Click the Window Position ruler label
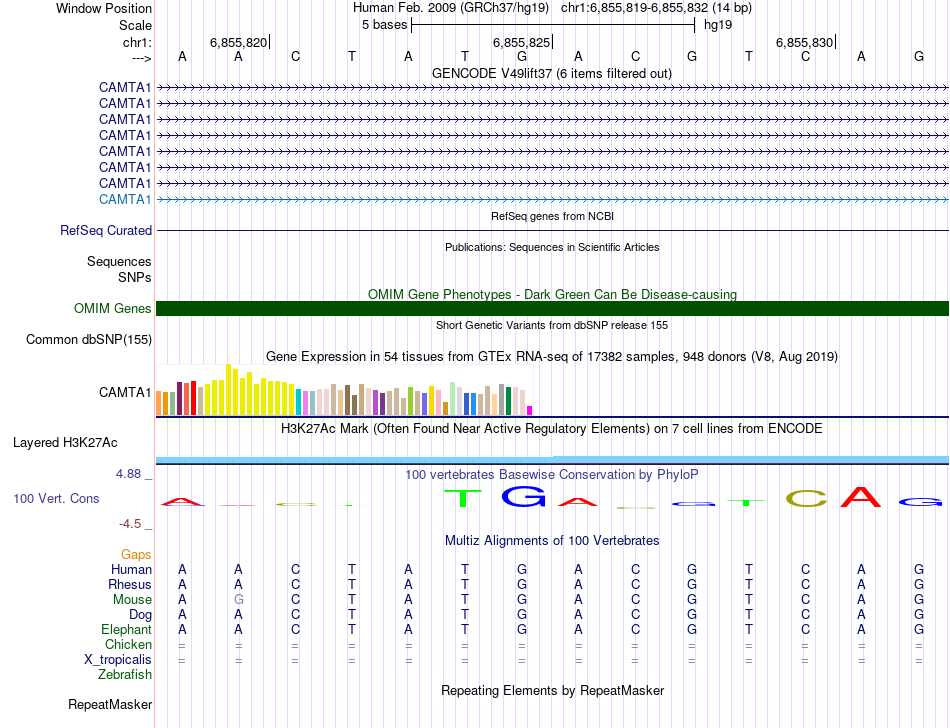 point(104,8)
